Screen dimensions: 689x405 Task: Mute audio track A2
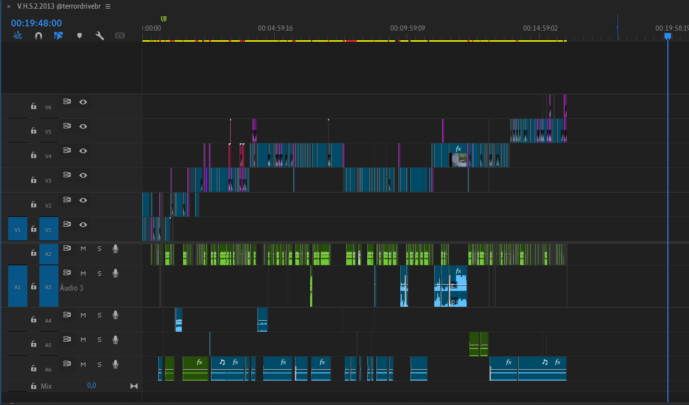[83, 249]
